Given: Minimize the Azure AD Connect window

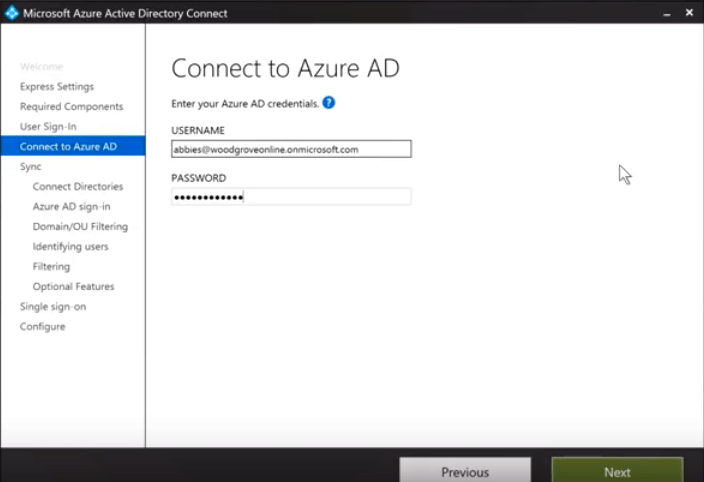Looking at the screenshot, I should pos(667,13).
